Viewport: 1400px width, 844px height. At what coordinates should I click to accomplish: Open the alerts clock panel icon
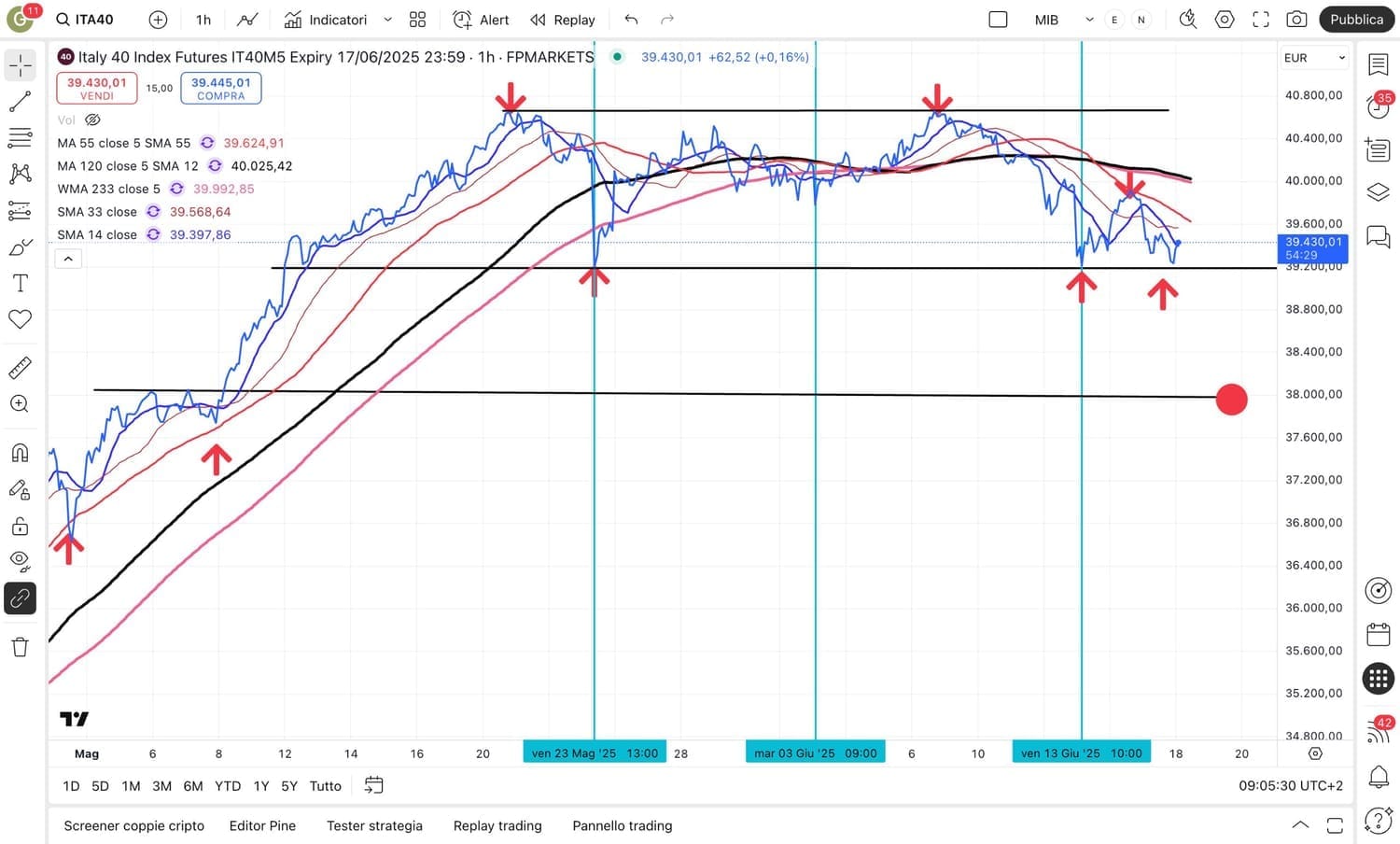point(1379,106)
